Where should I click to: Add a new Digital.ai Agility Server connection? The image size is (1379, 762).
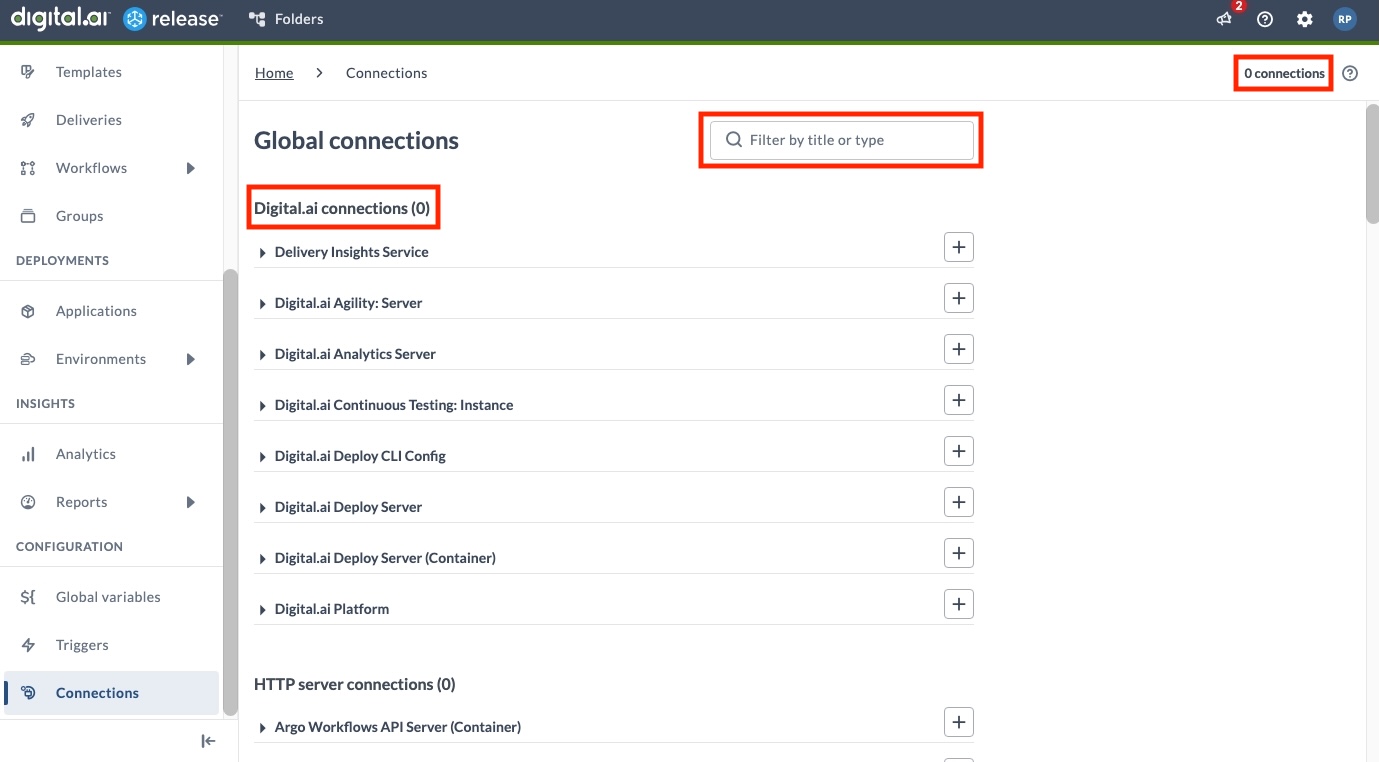(x=958, y=297)
